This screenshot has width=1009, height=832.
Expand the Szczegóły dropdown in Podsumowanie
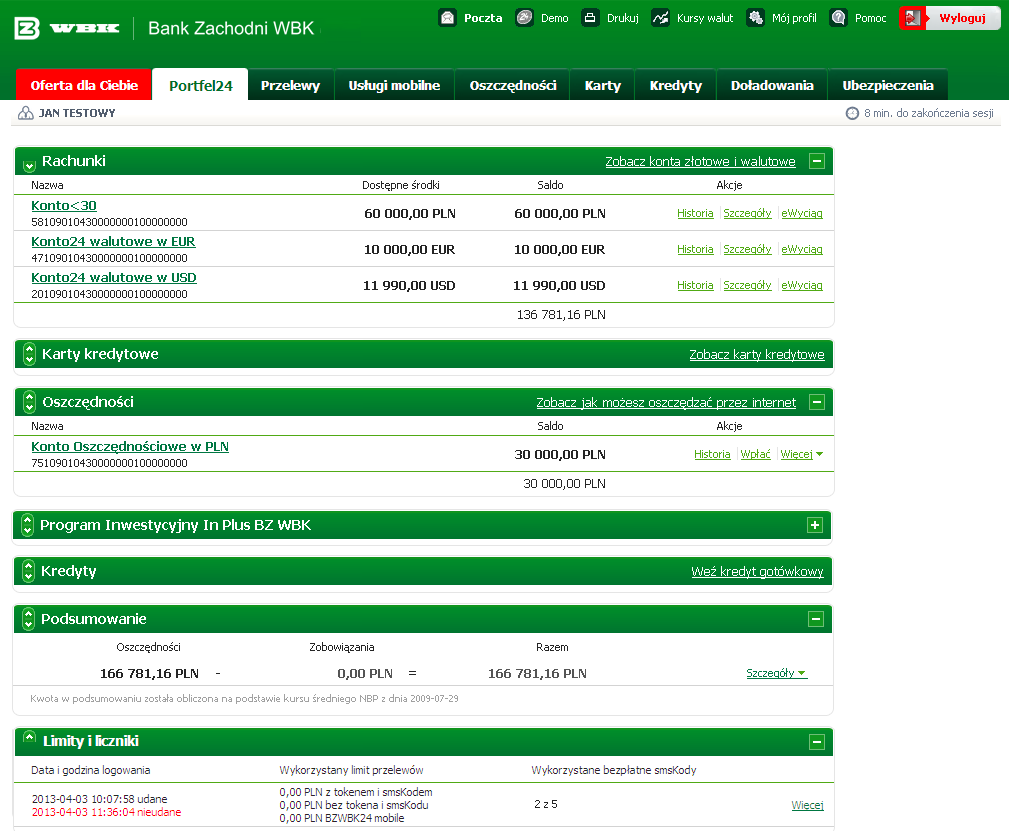pyautogui.click(x=776, y=673)
